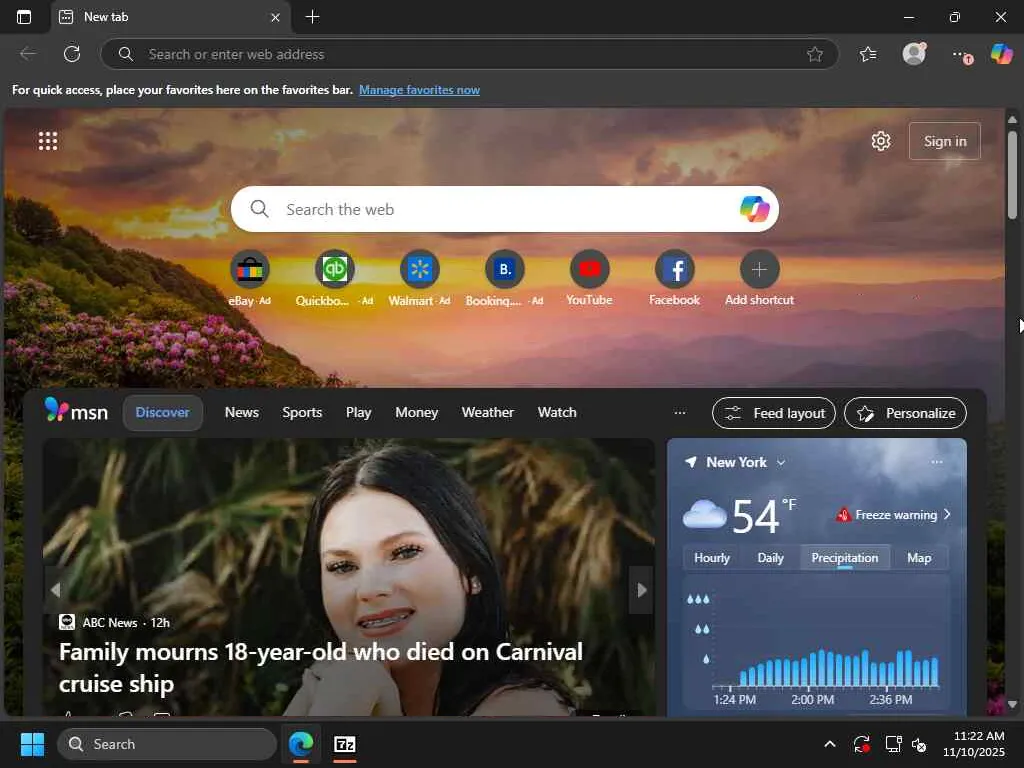Open 7-Zip from the taskbar
This screenshot has height=768, width=1024.
click(x=344, y=744)
